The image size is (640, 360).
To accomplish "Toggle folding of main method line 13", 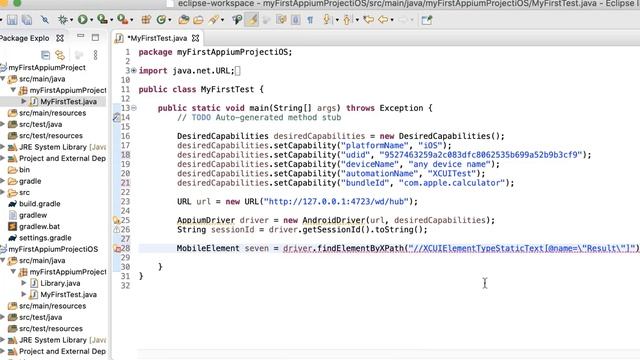I will tap(133, 108).
